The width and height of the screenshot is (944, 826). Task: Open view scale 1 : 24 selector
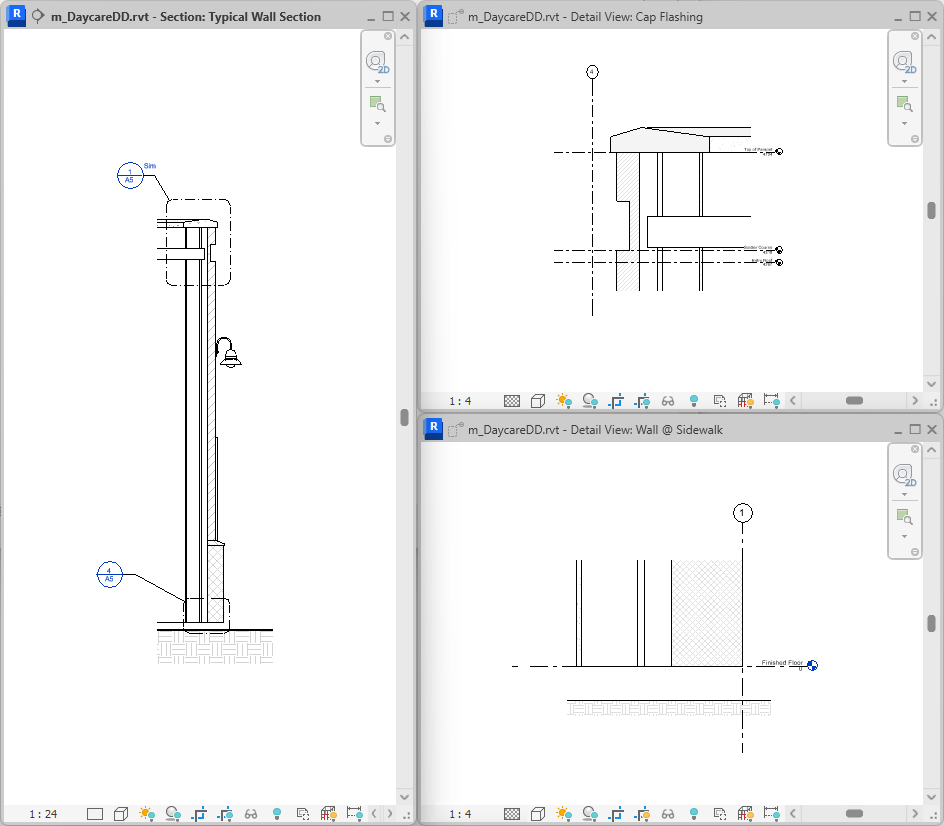point(43,814)
